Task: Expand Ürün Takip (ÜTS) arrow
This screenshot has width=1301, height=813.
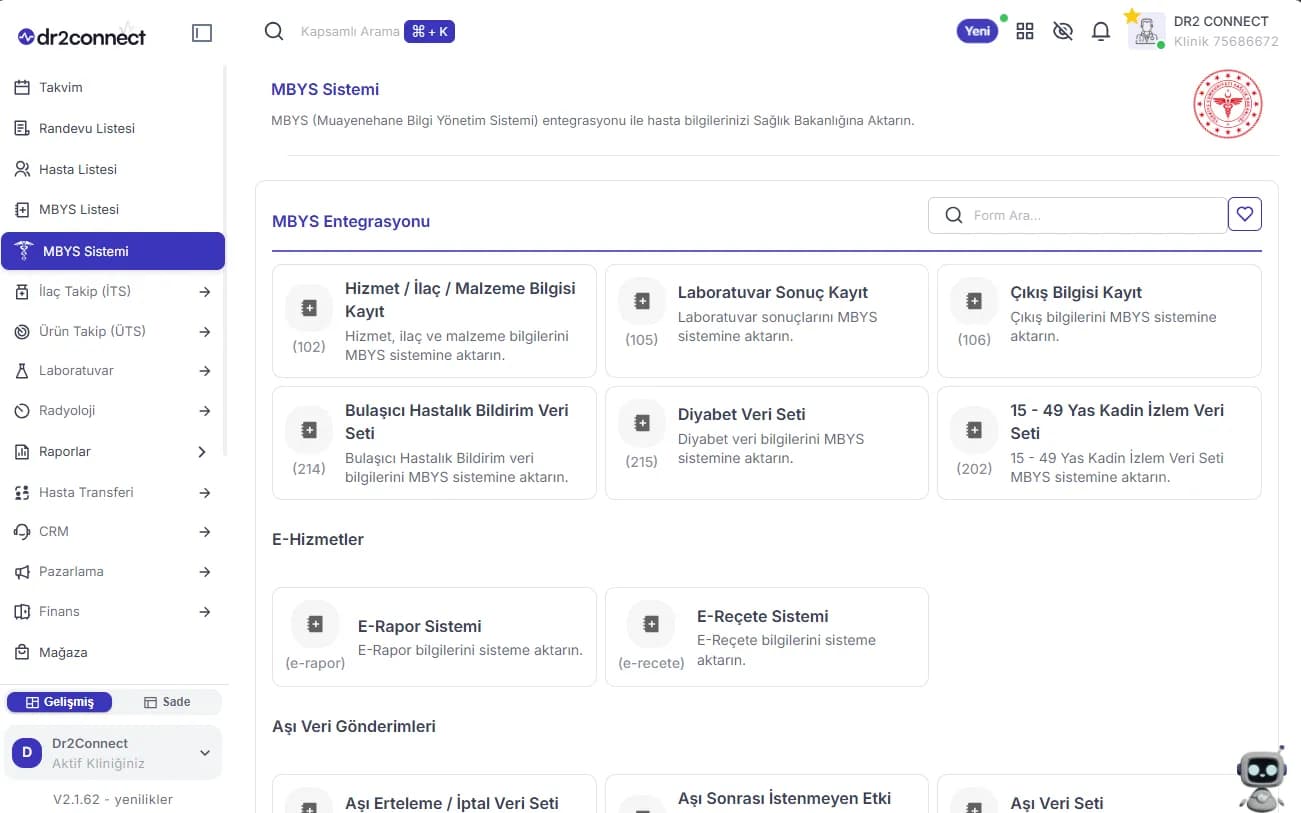Action: point(204,332)
